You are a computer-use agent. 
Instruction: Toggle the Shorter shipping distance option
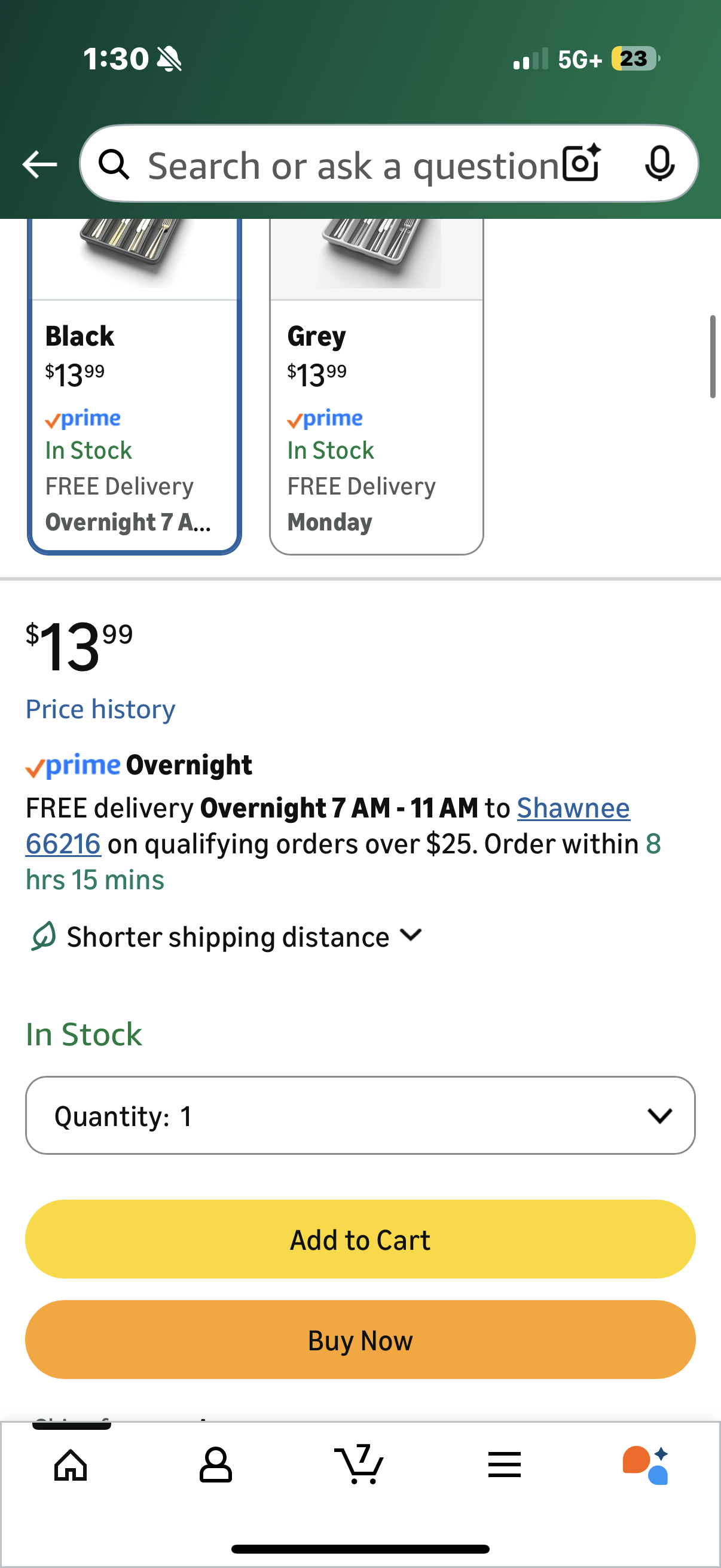(225, 935)
